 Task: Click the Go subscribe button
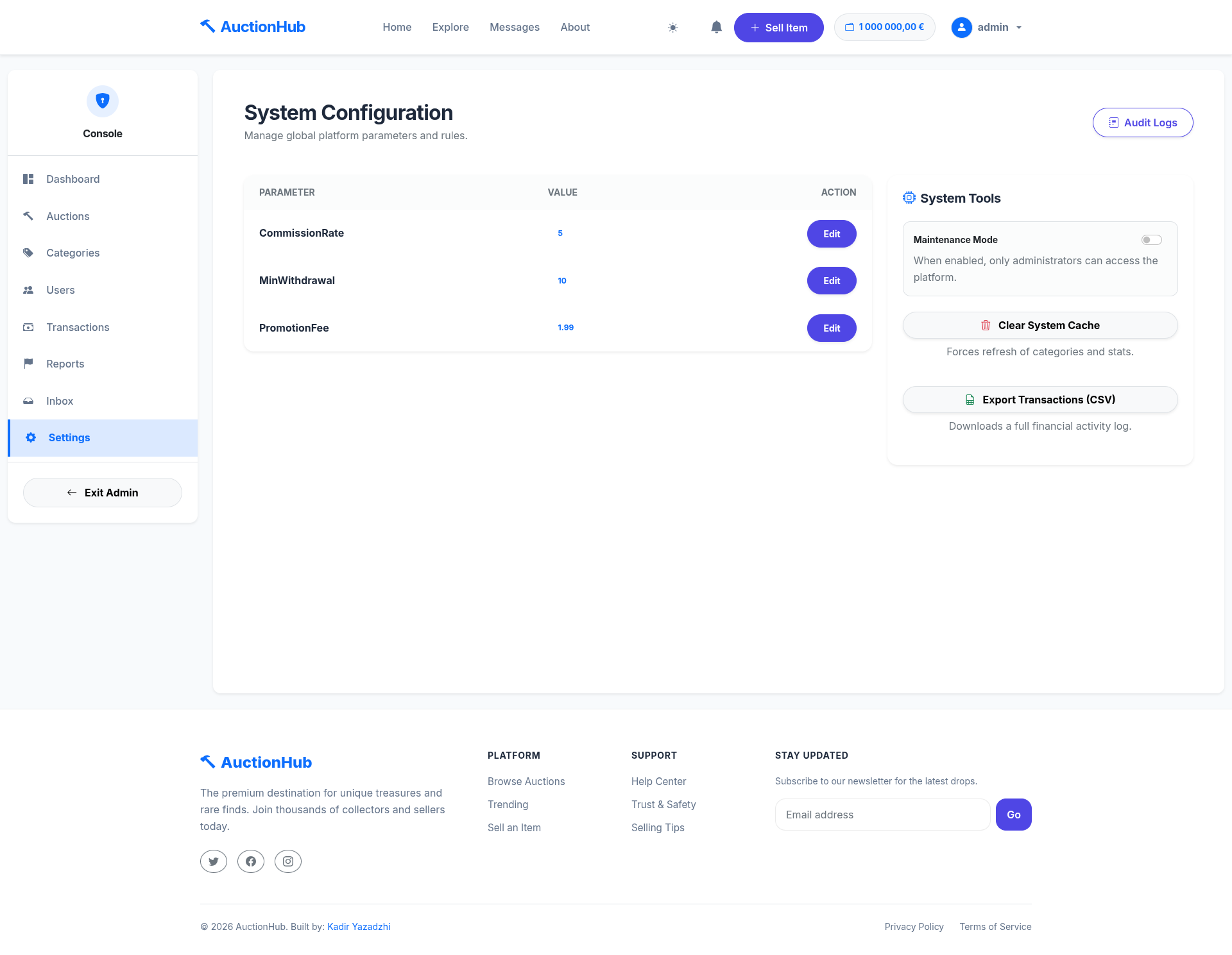(x=1014, y=815)
